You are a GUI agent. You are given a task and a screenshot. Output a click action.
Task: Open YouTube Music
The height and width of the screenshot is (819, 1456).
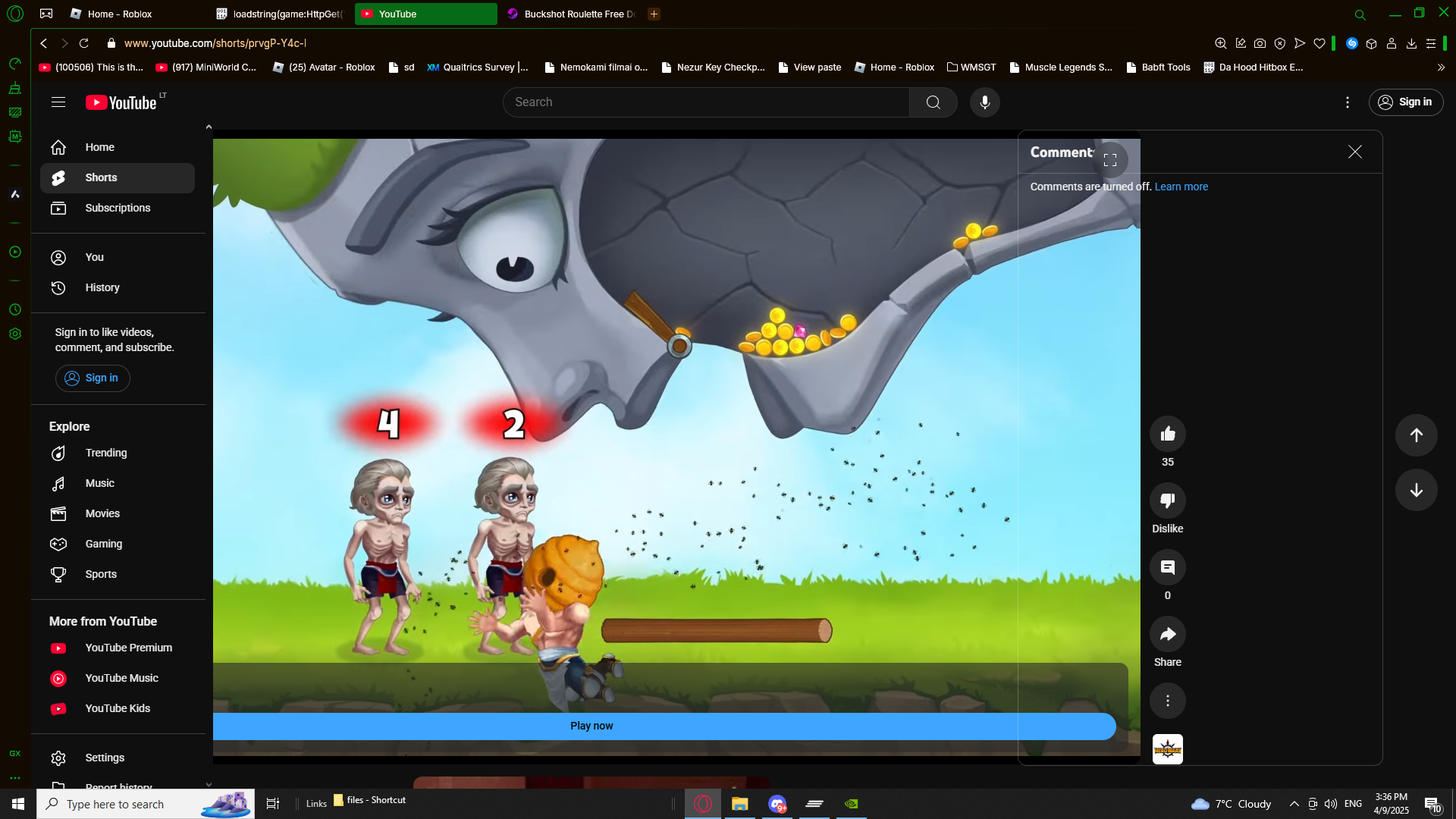click(118, 678)
